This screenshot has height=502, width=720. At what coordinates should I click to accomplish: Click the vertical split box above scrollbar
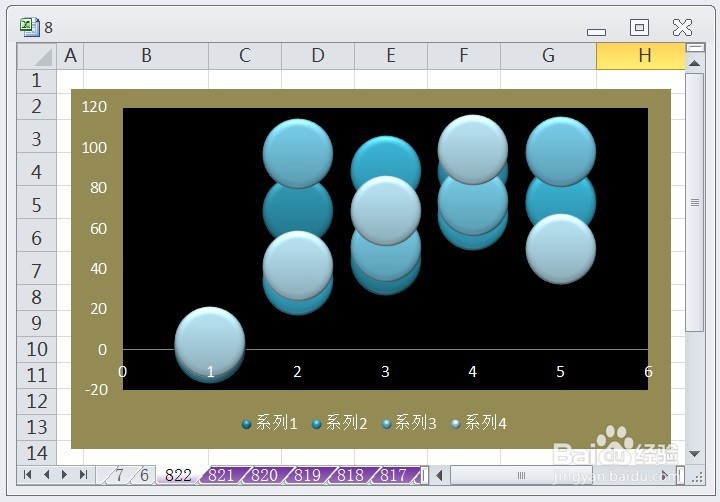coord(695,47)
